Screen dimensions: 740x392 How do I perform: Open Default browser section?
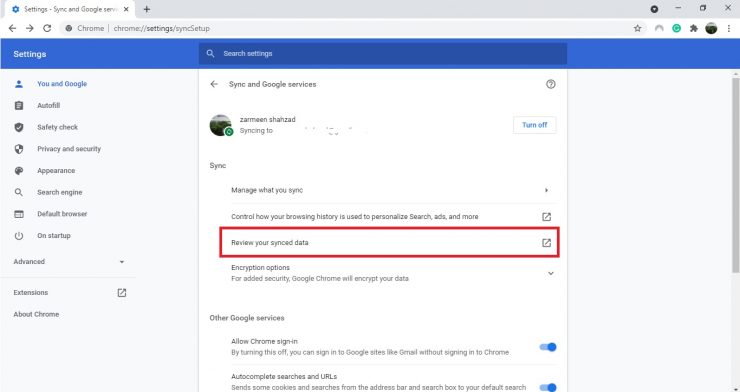coord(62,214)
